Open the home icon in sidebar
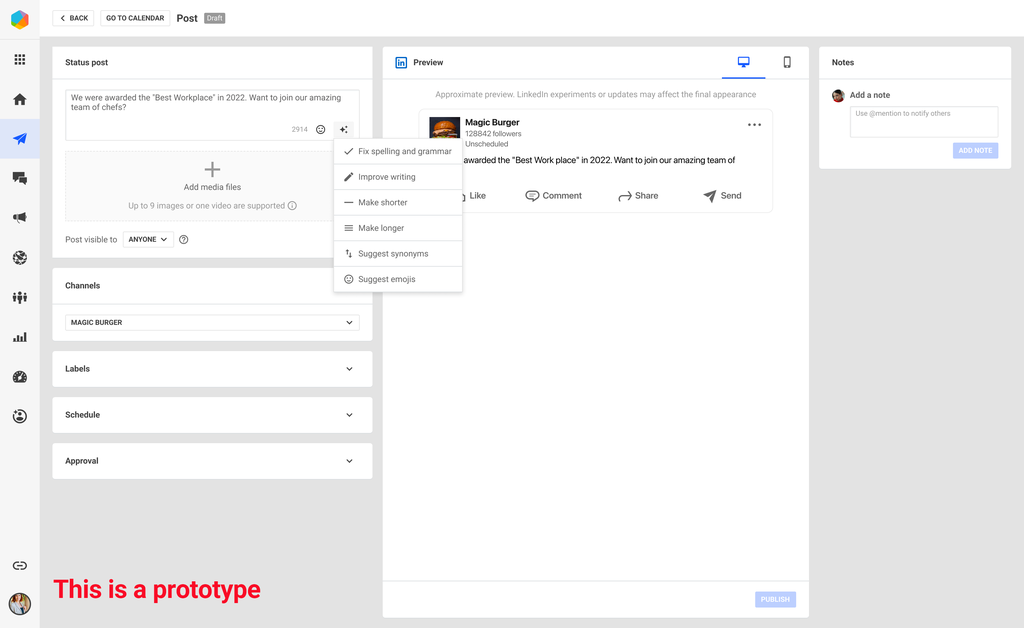 coord(20,100)
